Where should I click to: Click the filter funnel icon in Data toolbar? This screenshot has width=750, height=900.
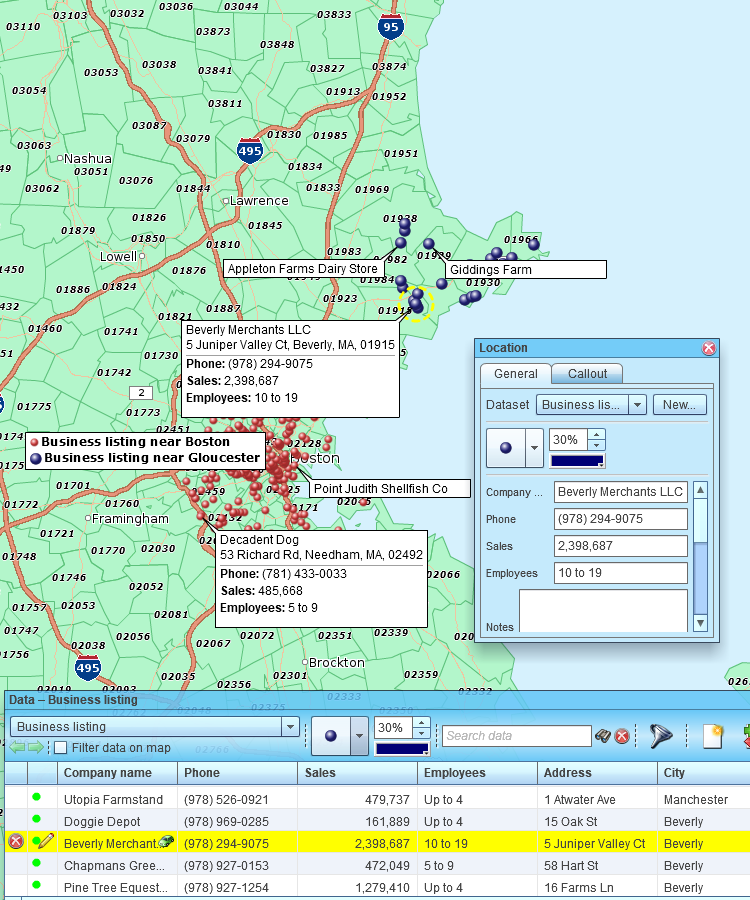(660, 736)
